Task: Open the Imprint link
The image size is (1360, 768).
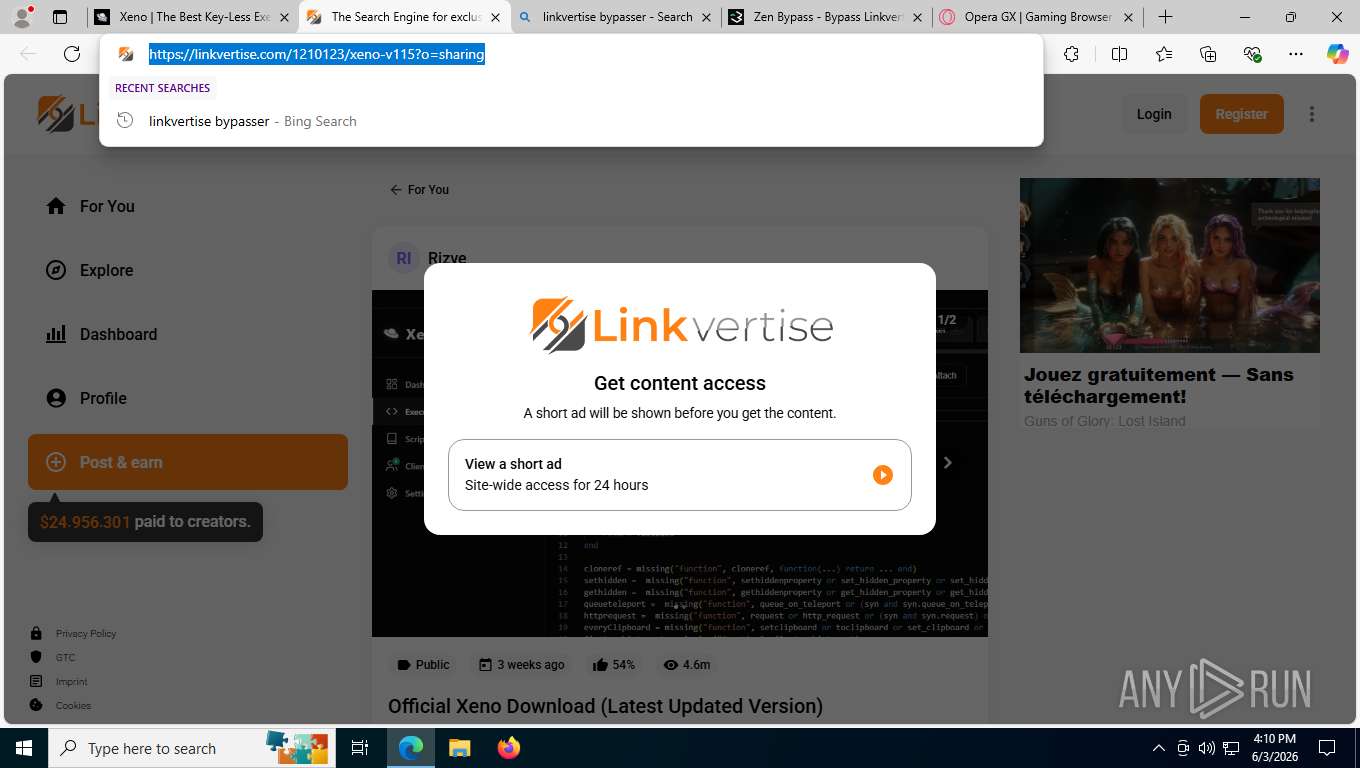Action: coord(72,681)
